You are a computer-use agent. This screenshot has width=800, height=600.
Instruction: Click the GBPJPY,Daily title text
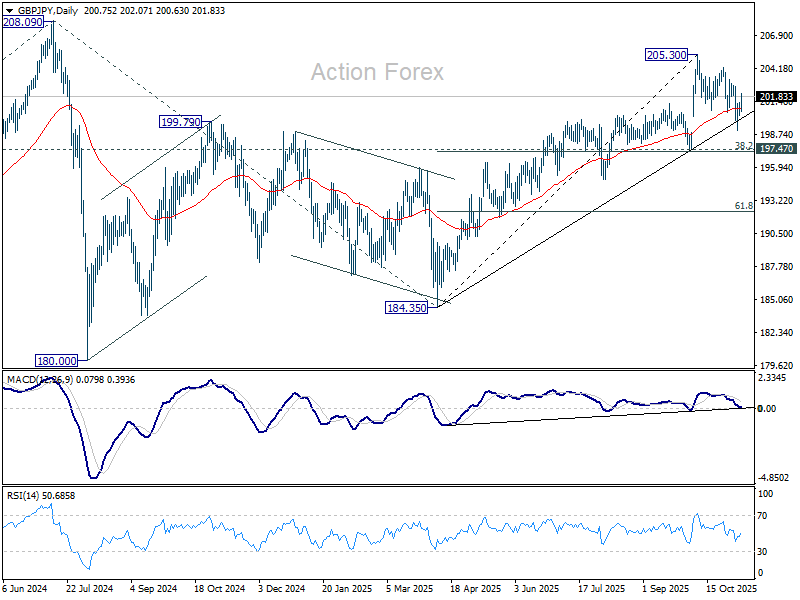click(48, 11)
